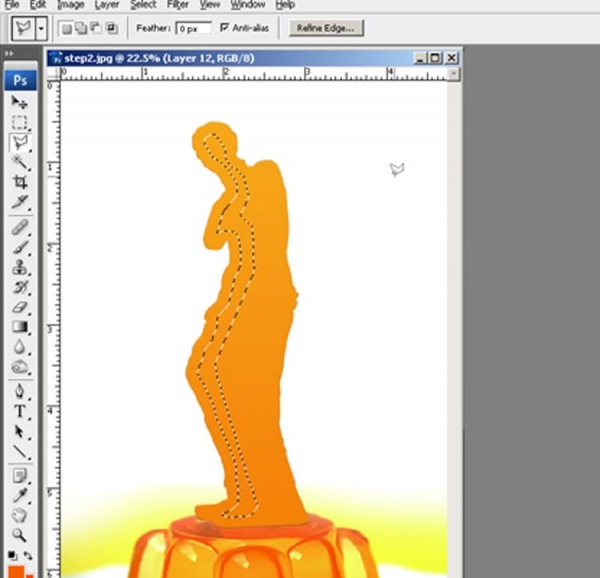Image resolution: width=600 pixels, height=578 pixels.
Task: Click the current Lasso tool preset icon
Action: (23, 28)
